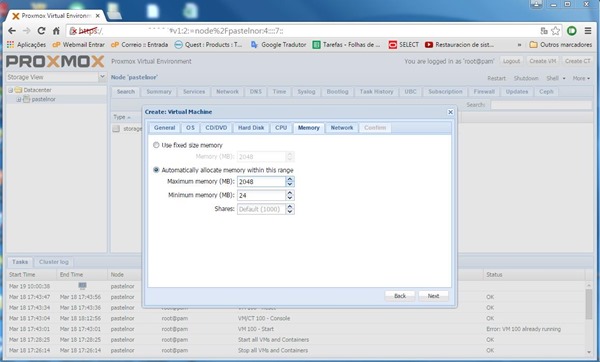The image size is (600, 362).
Task: Open the Webmail Entrar bookmark
Action: (78, 45)
